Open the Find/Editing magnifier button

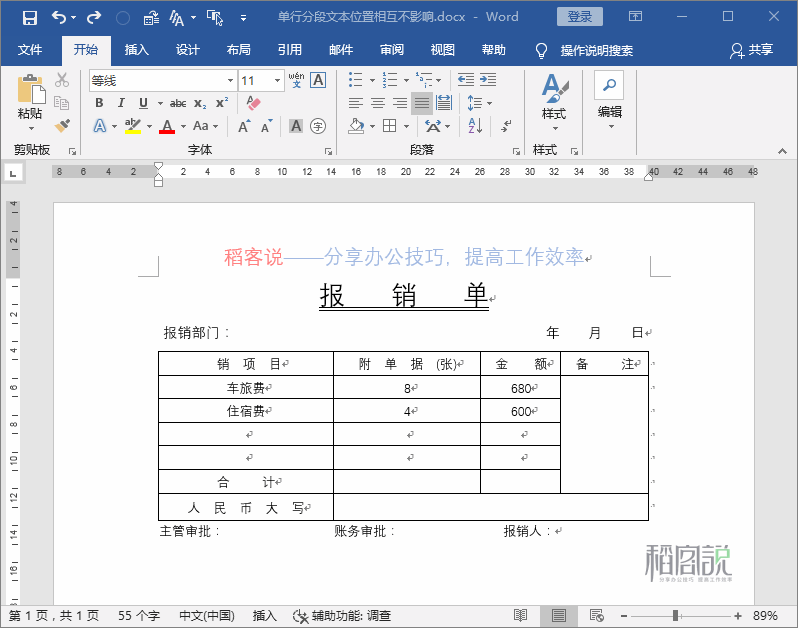coord(609,85)
